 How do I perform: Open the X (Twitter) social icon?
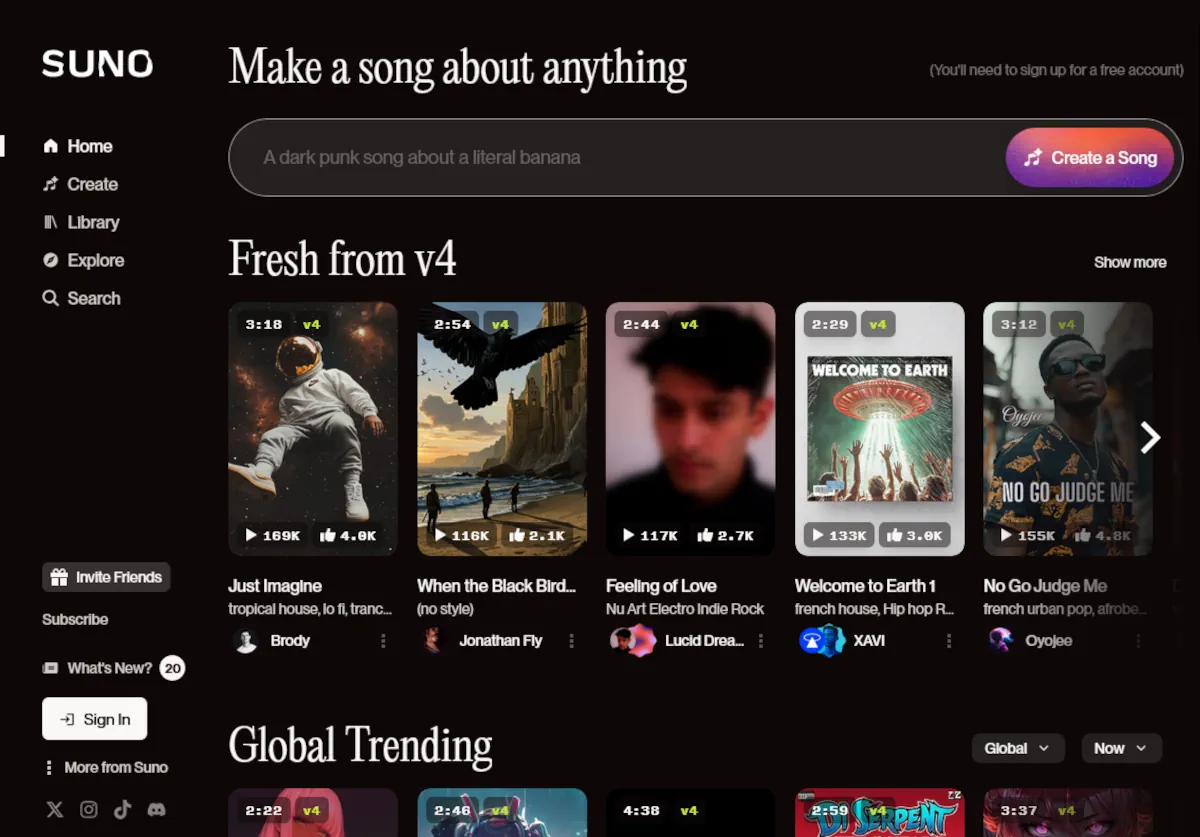[55, 810]
